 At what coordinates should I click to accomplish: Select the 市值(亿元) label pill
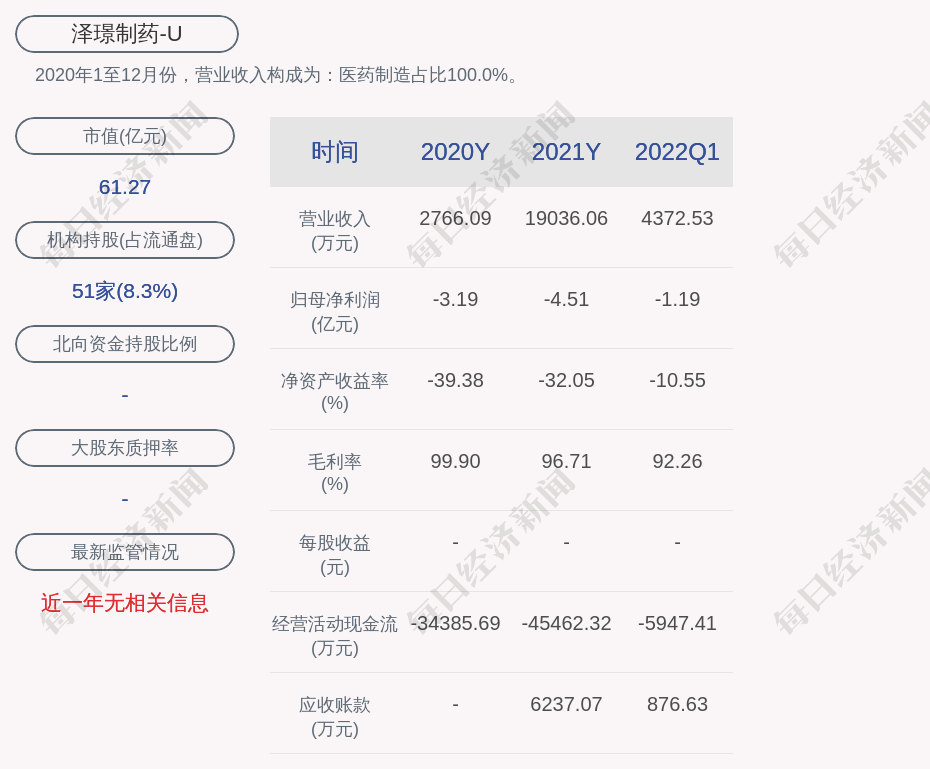tap(125, 136)
